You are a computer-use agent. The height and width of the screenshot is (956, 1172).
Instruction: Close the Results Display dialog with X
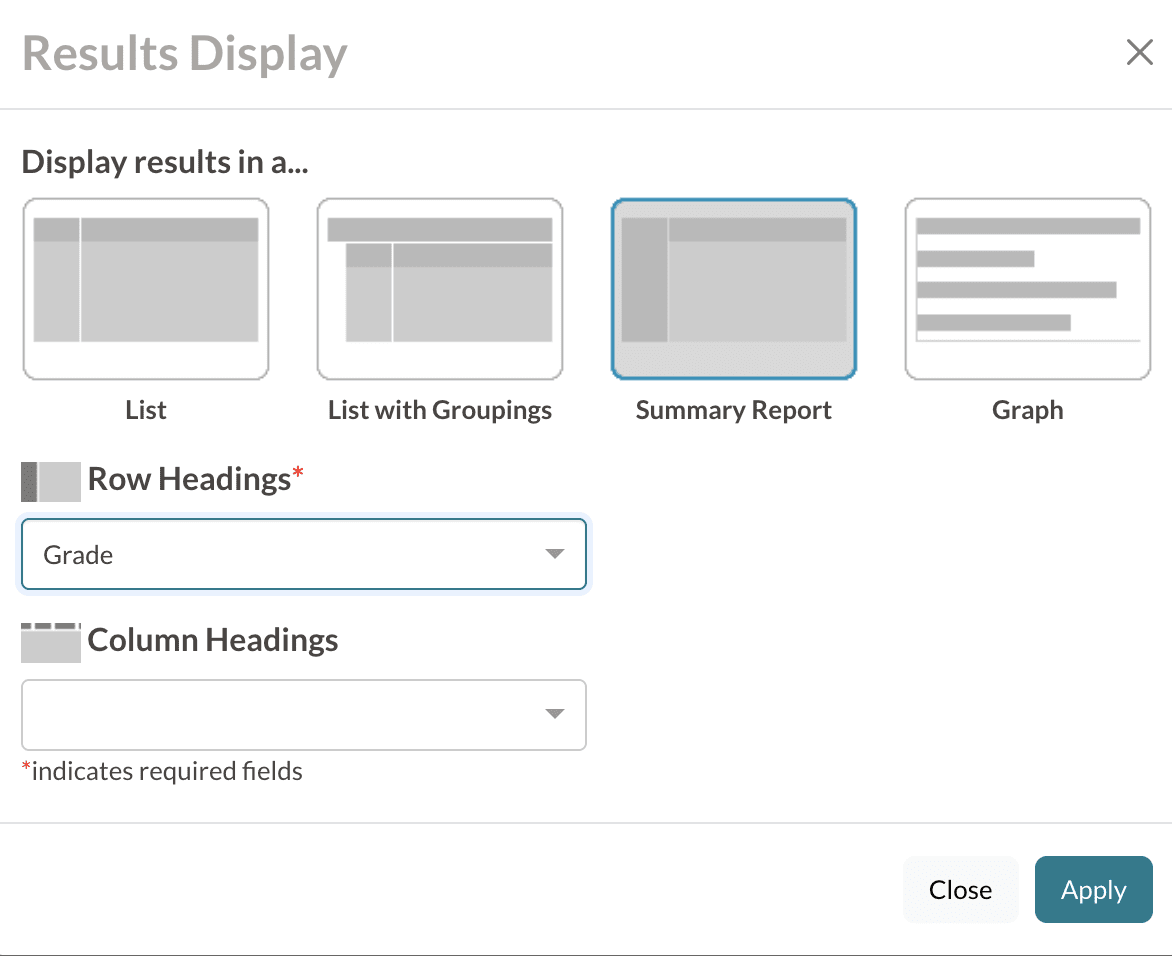1139,53
